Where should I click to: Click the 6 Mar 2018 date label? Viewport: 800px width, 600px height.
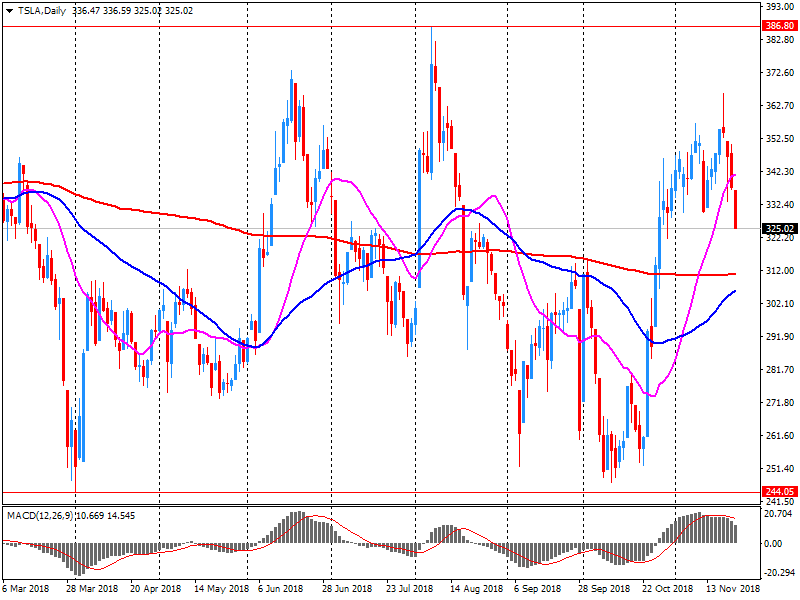[26, 588]
